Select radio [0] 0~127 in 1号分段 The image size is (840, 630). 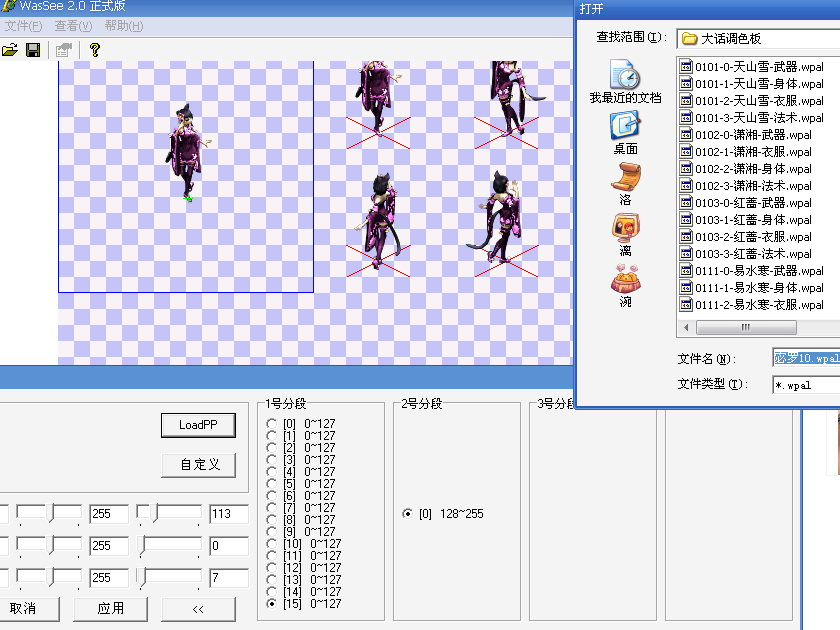tap(272, 424)
